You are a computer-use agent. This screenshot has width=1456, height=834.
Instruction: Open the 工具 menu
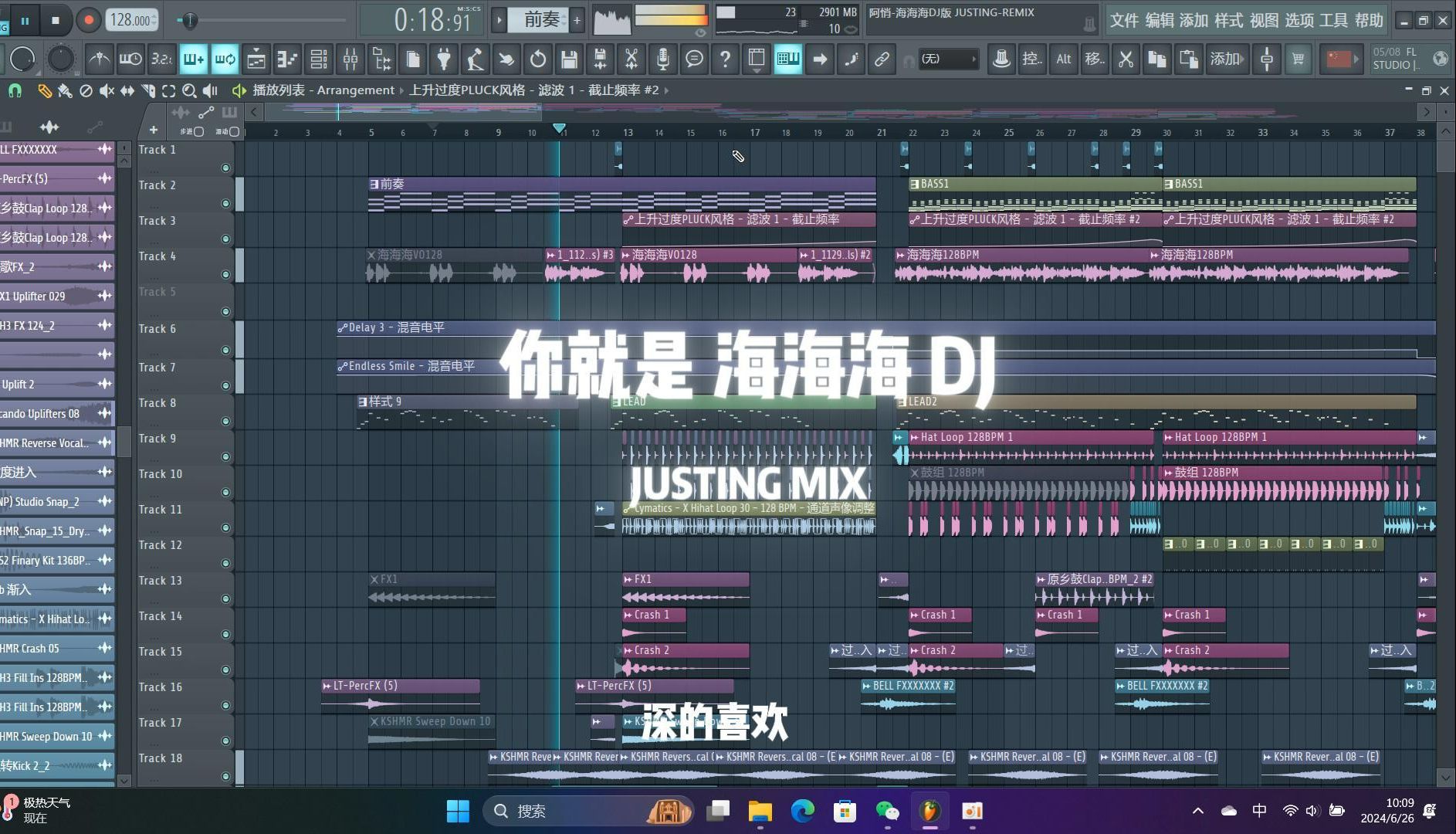point(1334,21)
